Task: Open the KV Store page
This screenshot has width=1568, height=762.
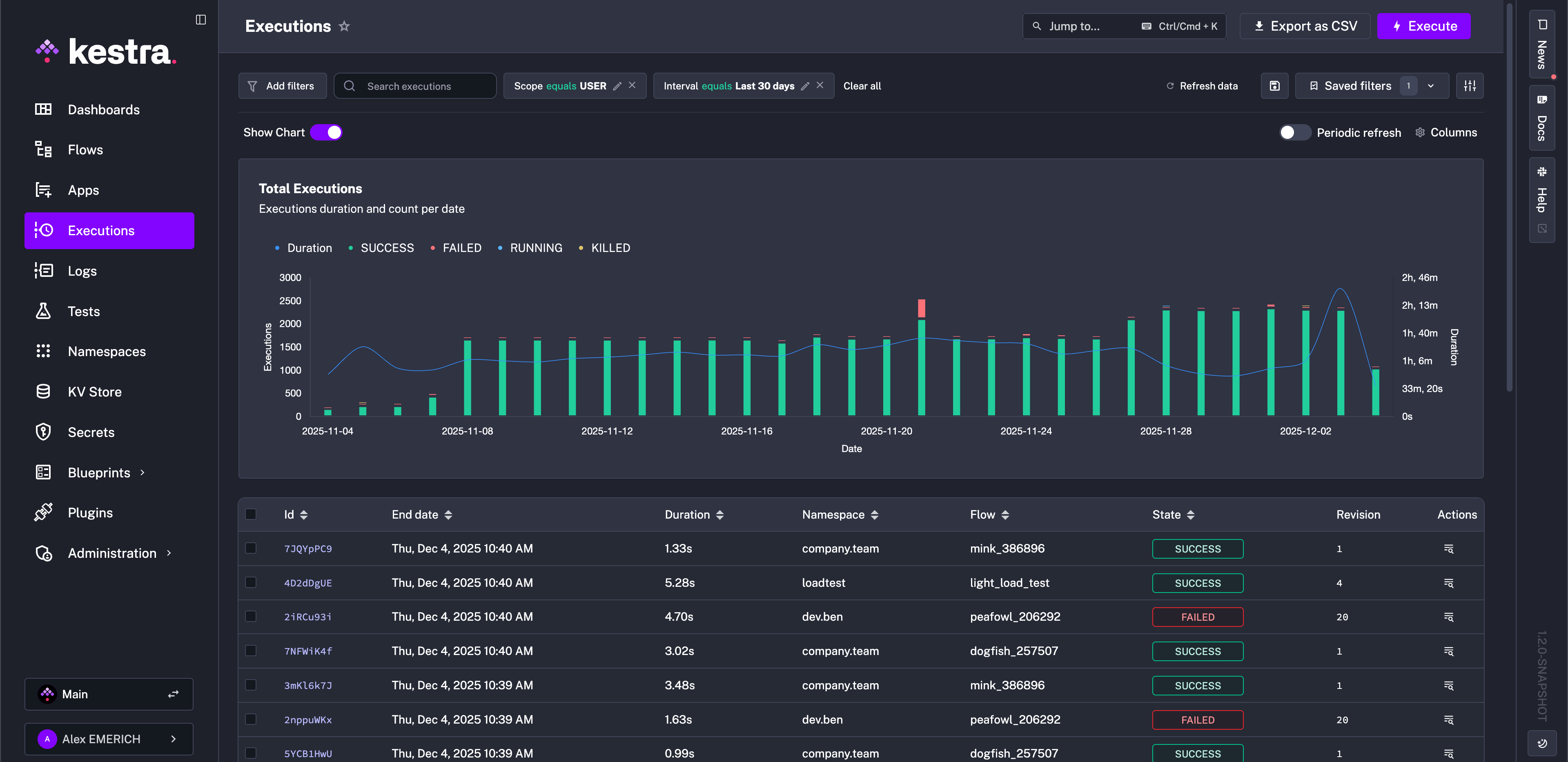Action: point(94,391)
